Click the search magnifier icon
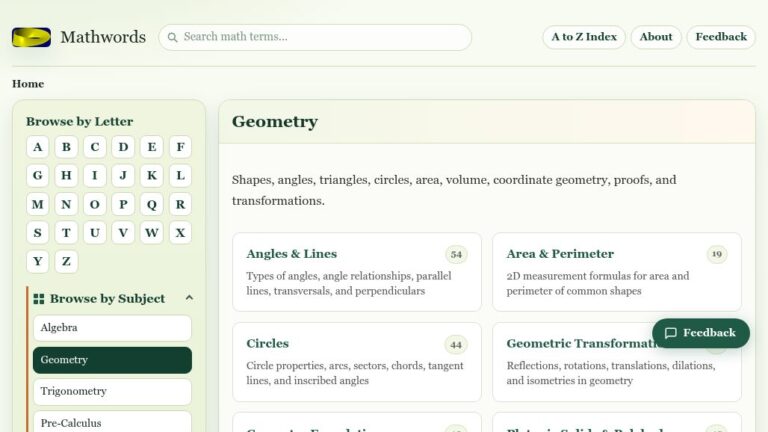Viewport: 768px width, 432px height. point(172,37)
